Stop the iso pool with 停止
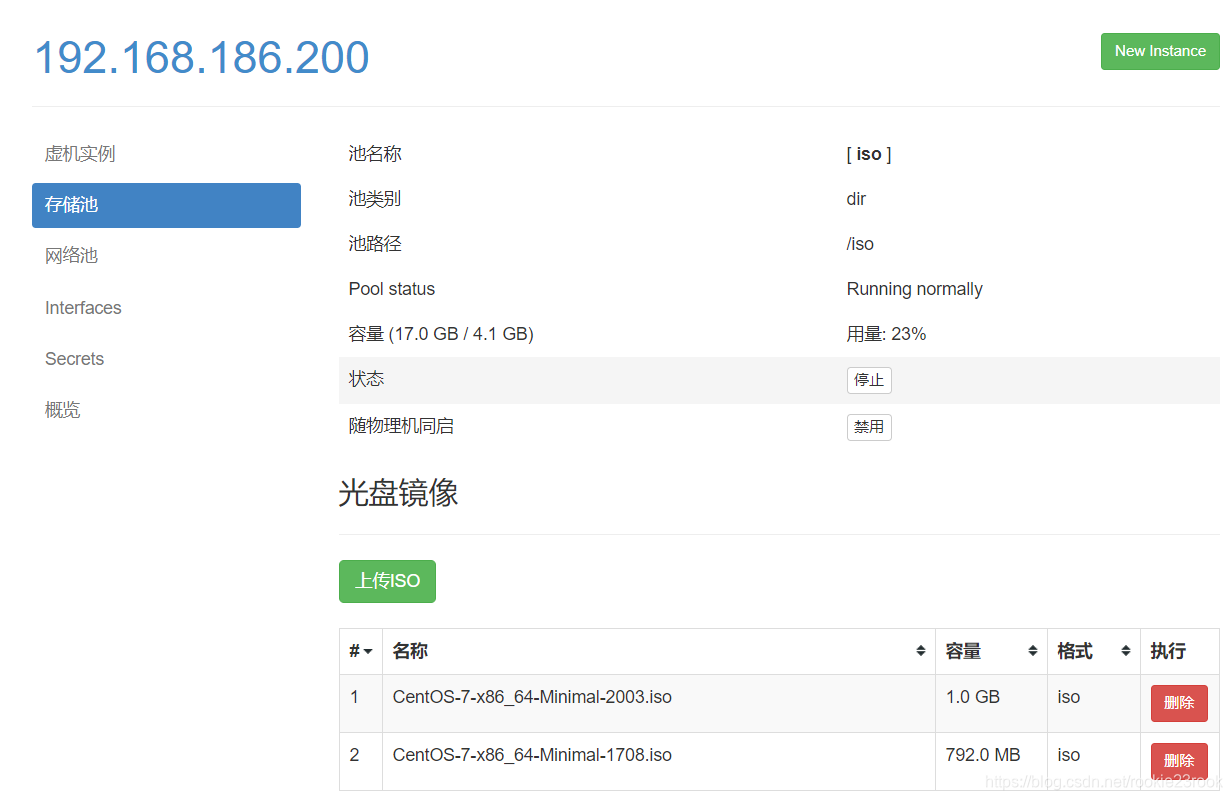The image size is (1232, 800). coord(869,380)
